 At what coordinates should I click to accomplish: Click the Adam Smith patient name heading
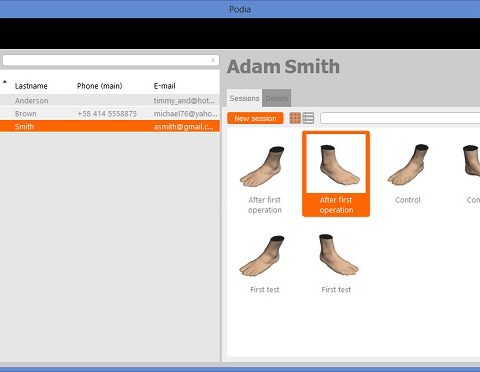click(283, 66)
